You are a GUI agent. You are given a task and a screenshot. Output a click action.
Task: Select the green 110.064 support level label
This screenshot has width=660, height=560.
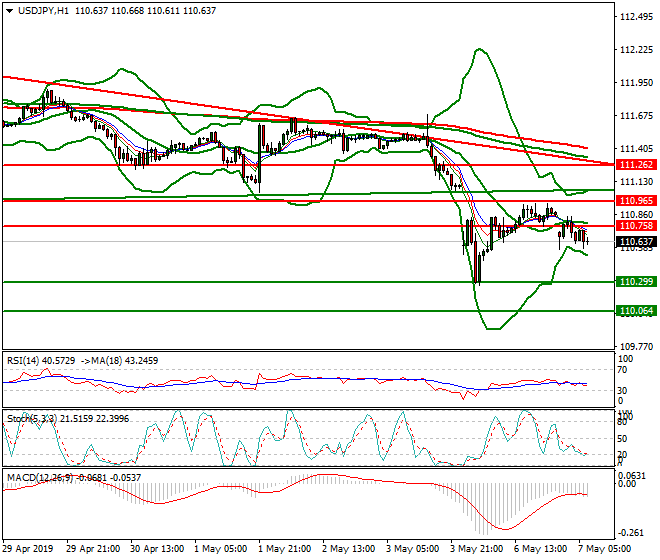(636, 311)
